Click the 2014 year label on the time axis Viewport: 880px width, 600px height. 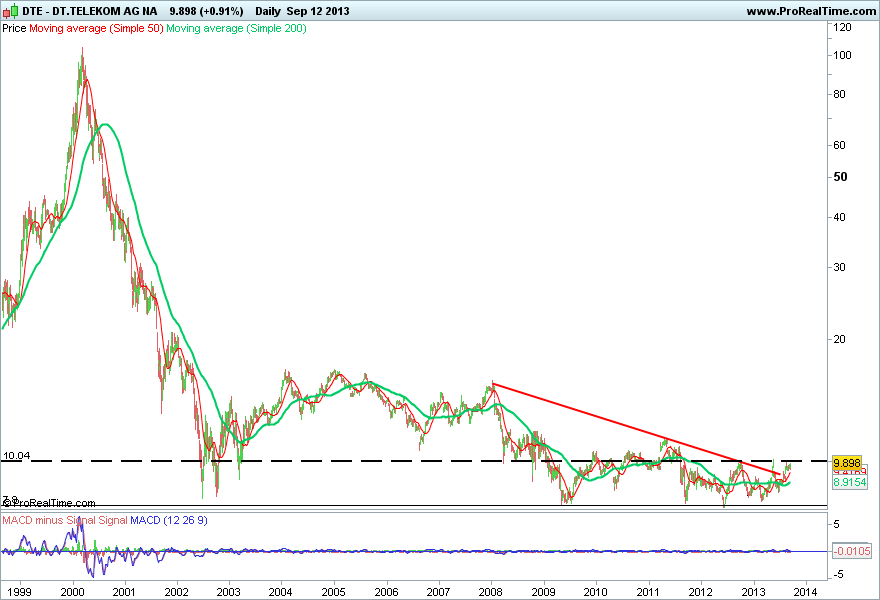[x=805, y=592]
